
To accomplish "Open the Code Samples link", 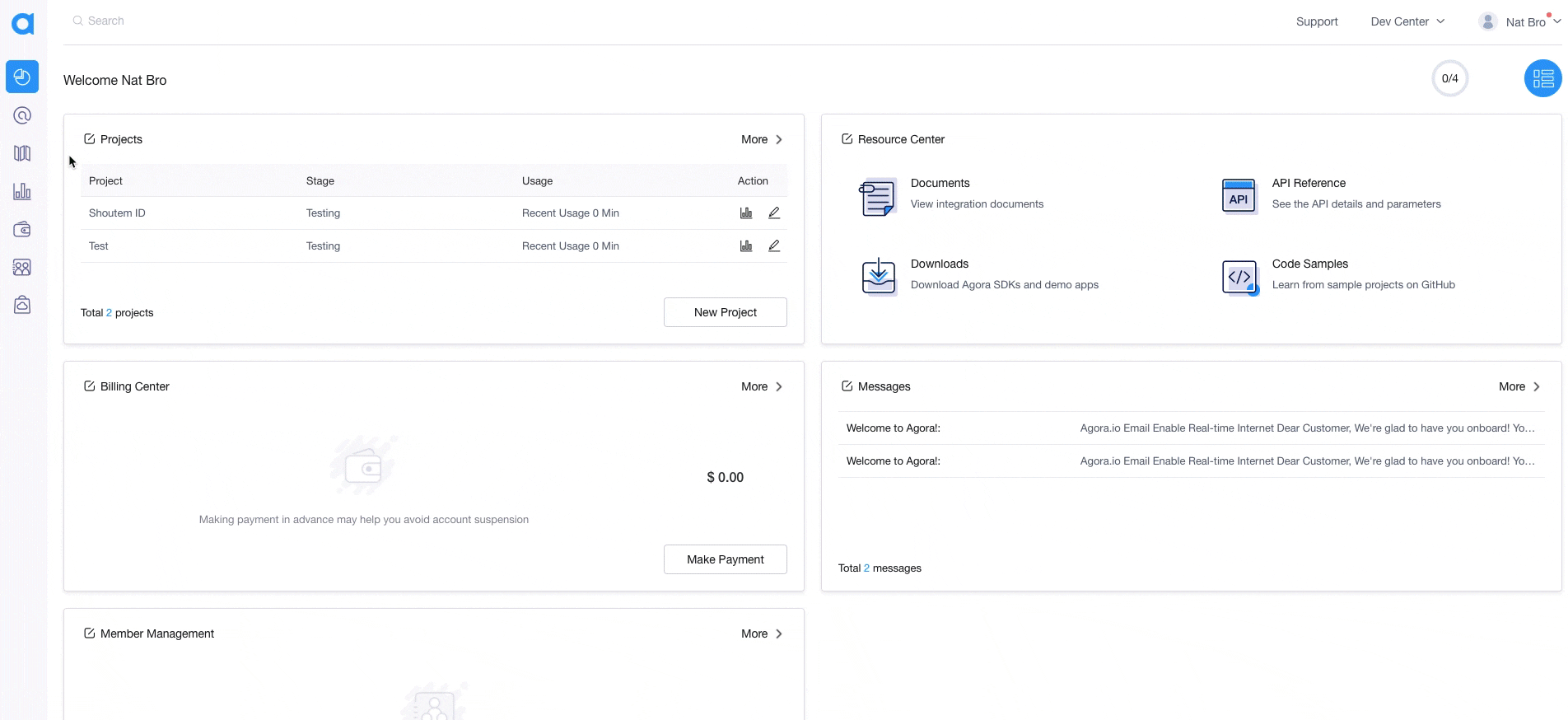I will (1310, 264).
